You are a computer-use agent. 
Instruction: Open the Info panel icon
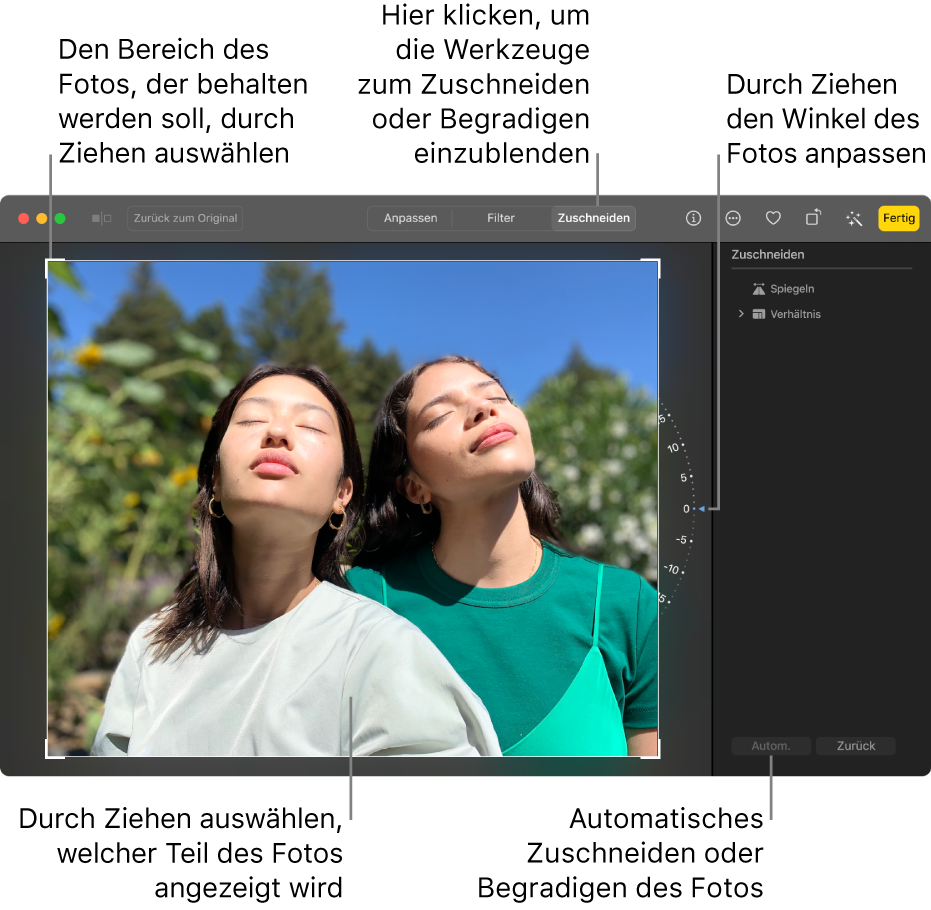click(x=693, y=218)
